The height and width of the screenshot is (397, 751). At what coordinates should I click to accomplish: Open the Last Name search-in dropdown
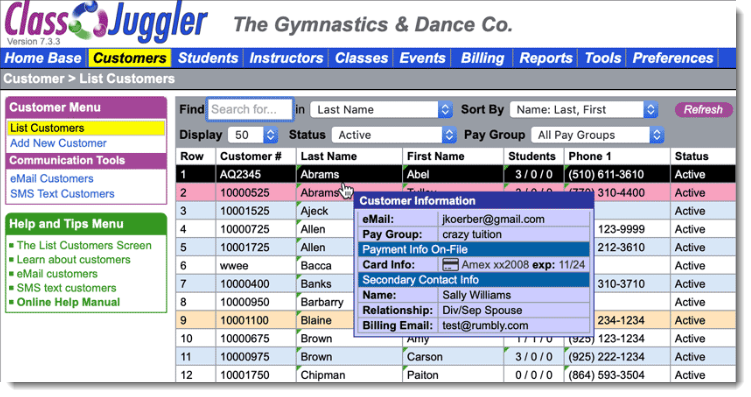point(381,110)
